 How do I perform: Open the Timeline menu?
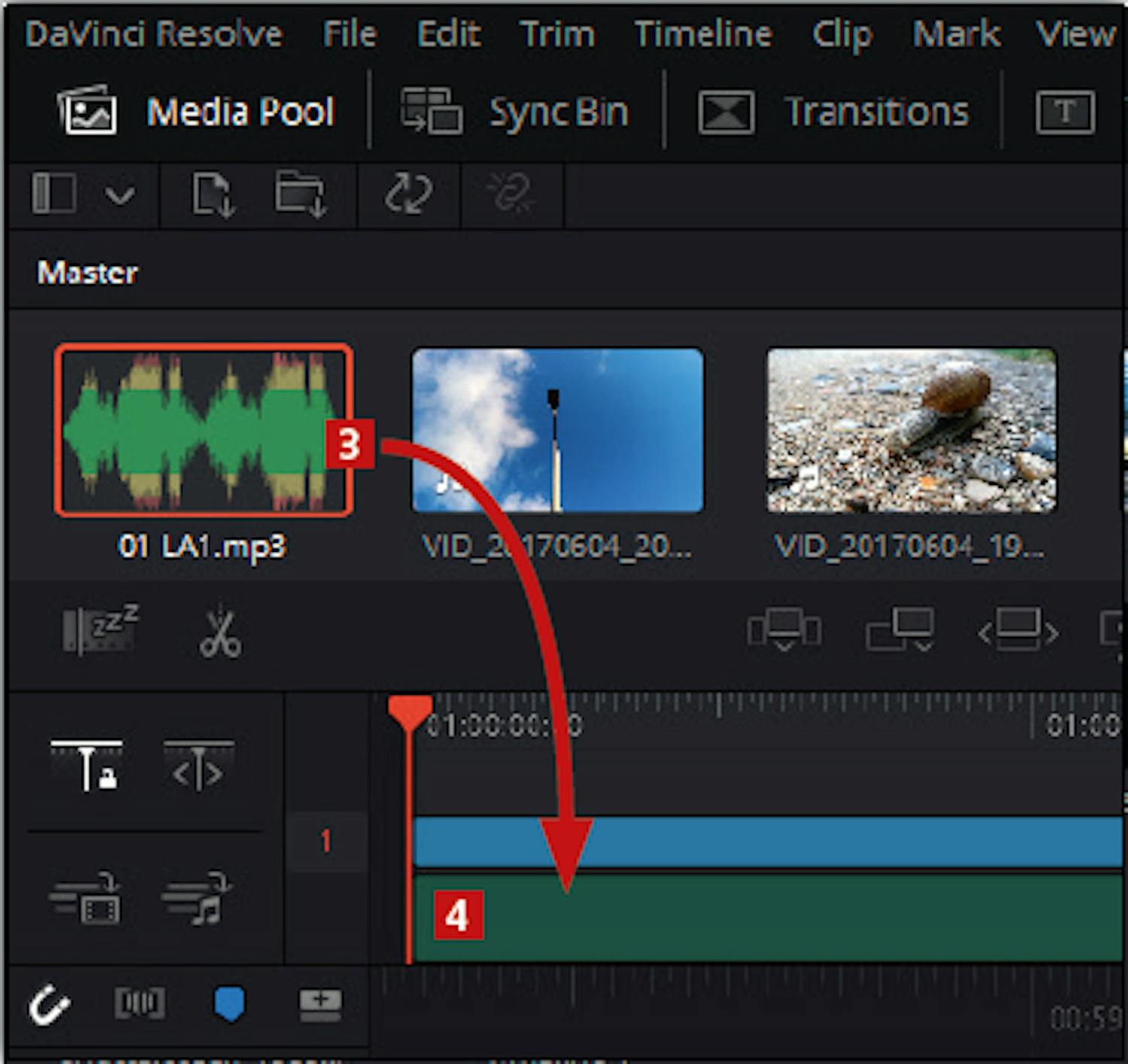(702, 34)
